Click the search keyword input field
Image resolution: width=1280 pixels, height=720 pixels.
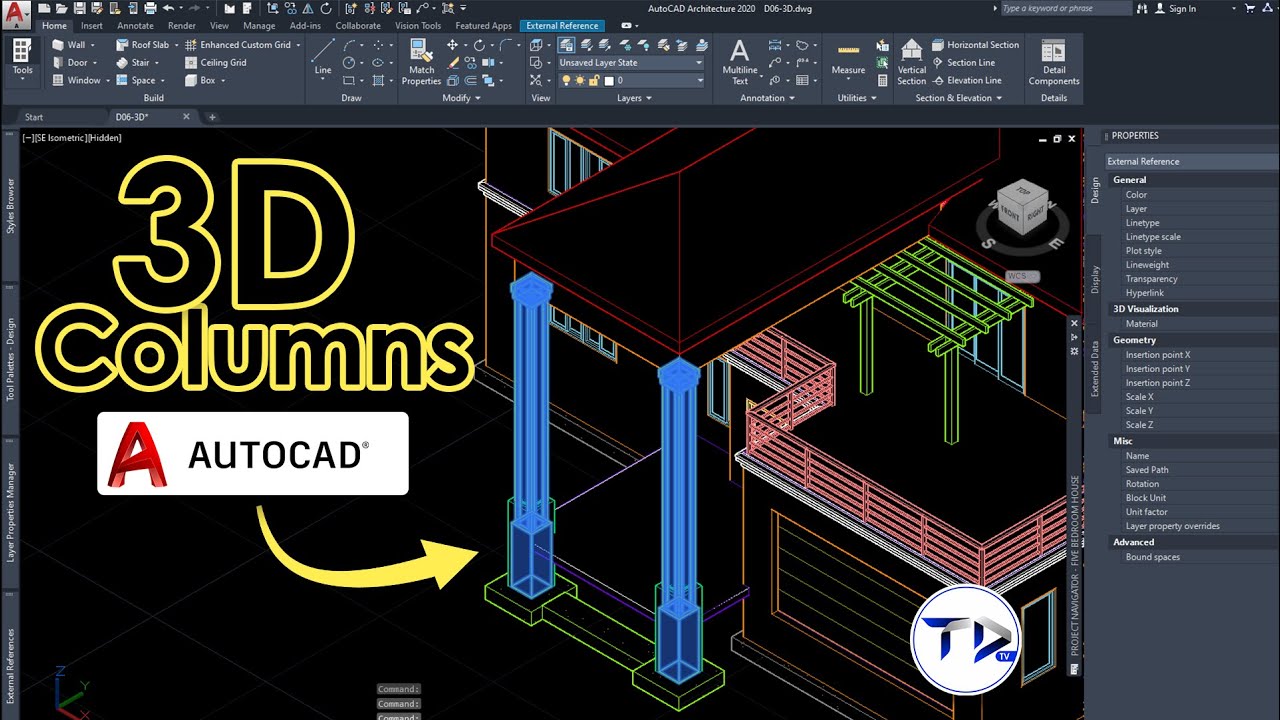1067,8
